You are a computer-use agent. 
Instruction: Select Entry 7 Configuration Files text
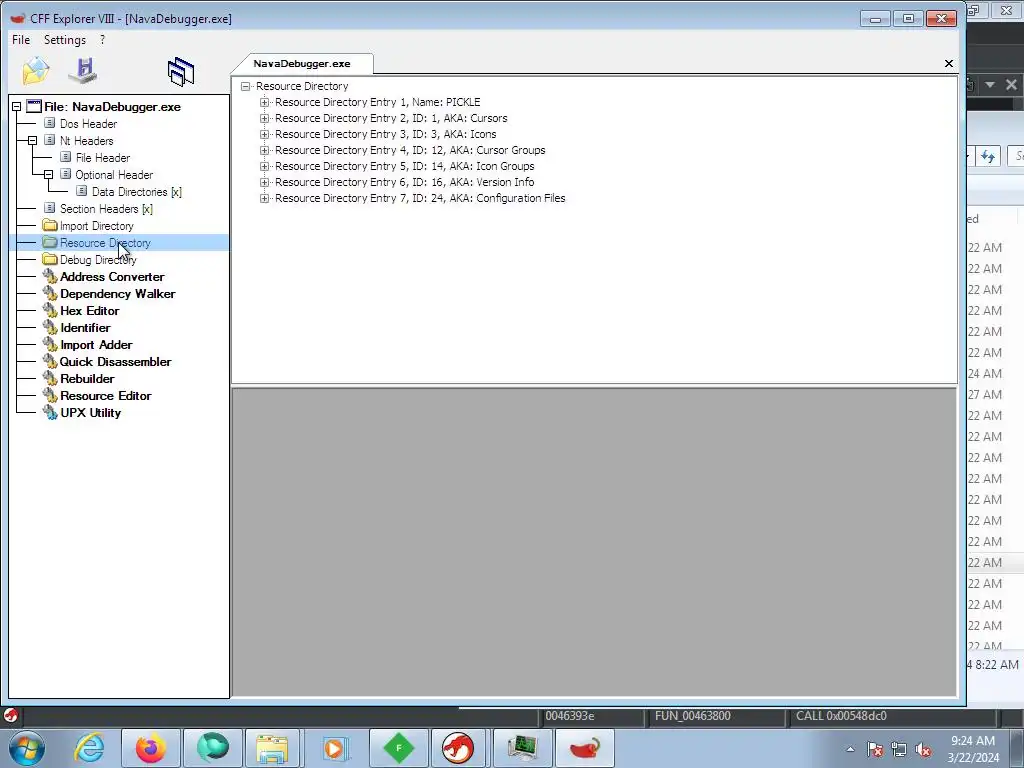[420, 198]
